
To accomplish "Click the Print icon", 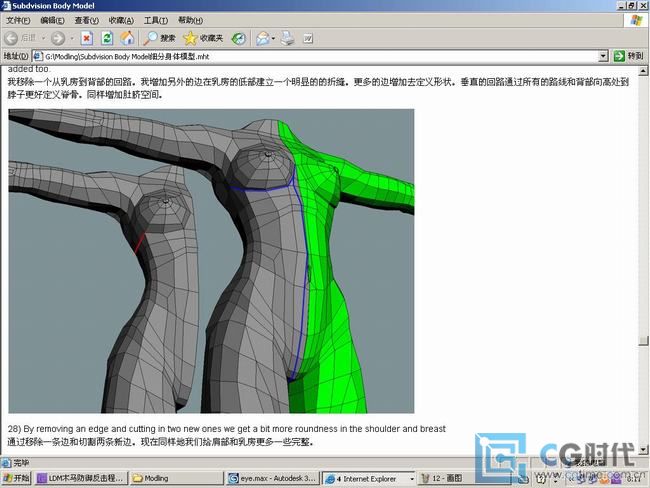I will 287,39.
